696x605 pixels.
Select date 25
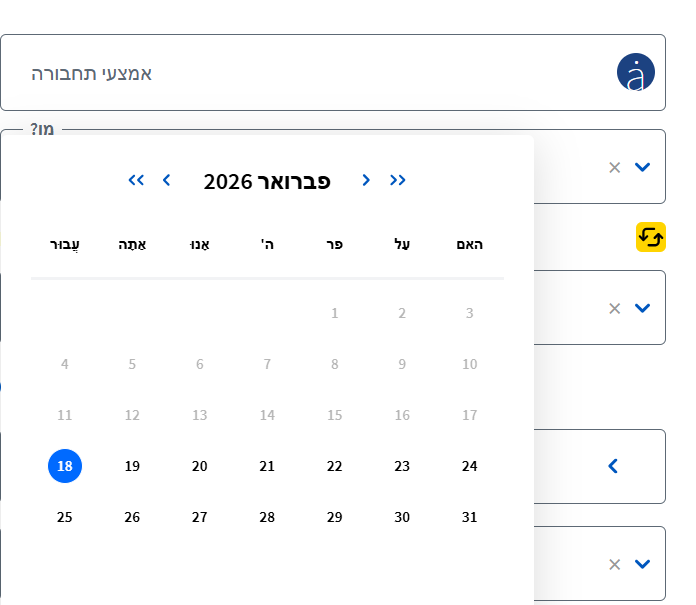pyautogui.click(x=65, y=517)
